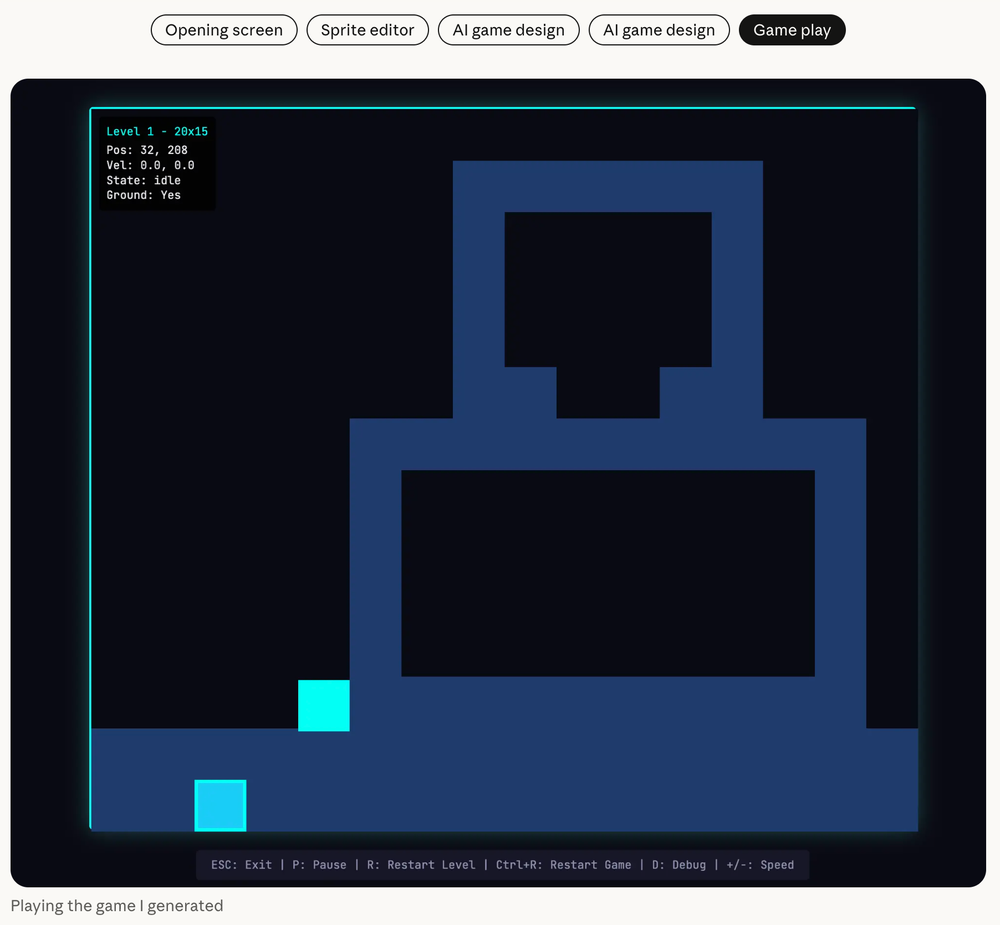Click the State: idle debug line
This screenshot has width=1000, height=925.
pos(144,181)
